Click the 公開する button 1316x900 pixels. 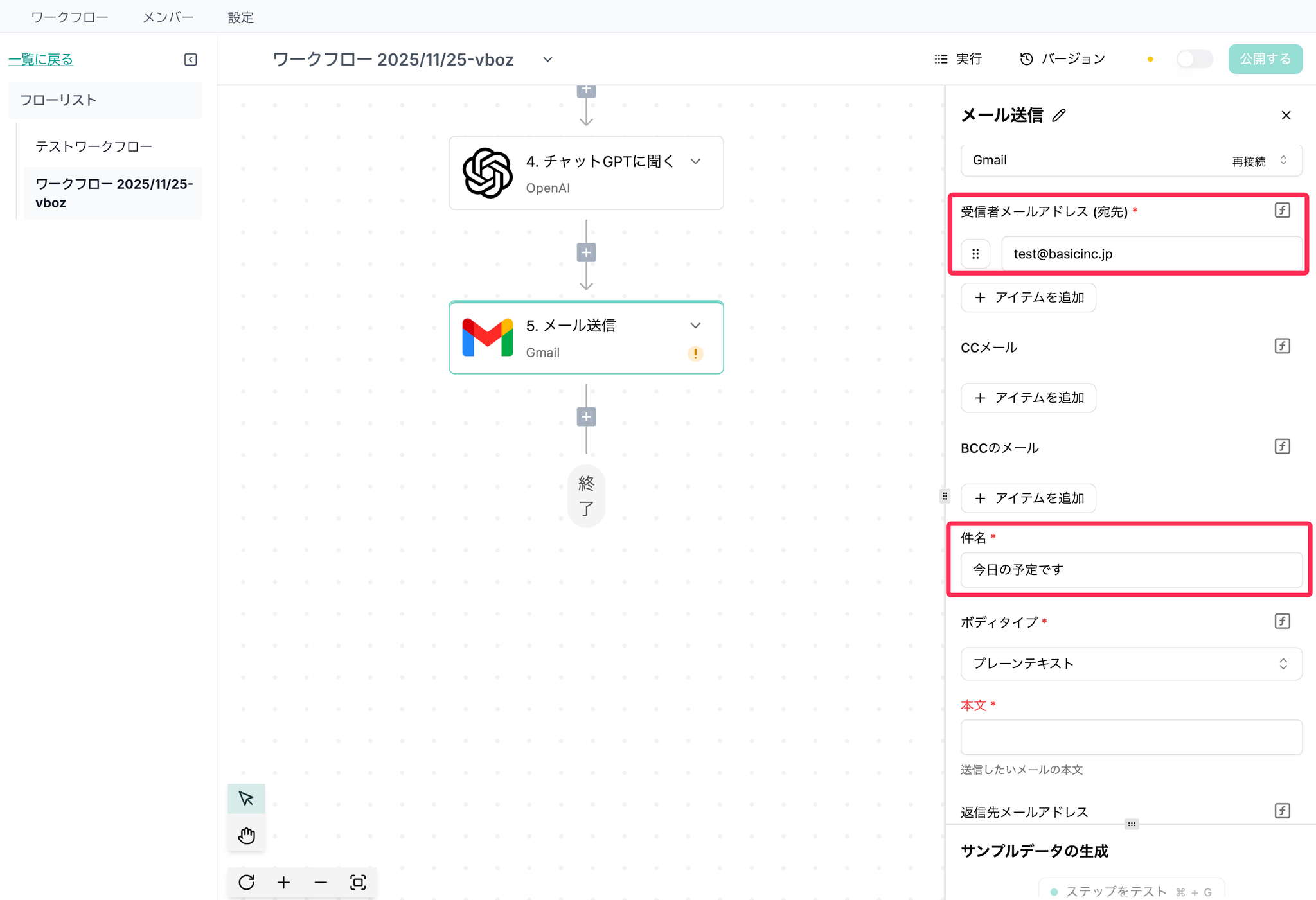[x=1265, y=59]
